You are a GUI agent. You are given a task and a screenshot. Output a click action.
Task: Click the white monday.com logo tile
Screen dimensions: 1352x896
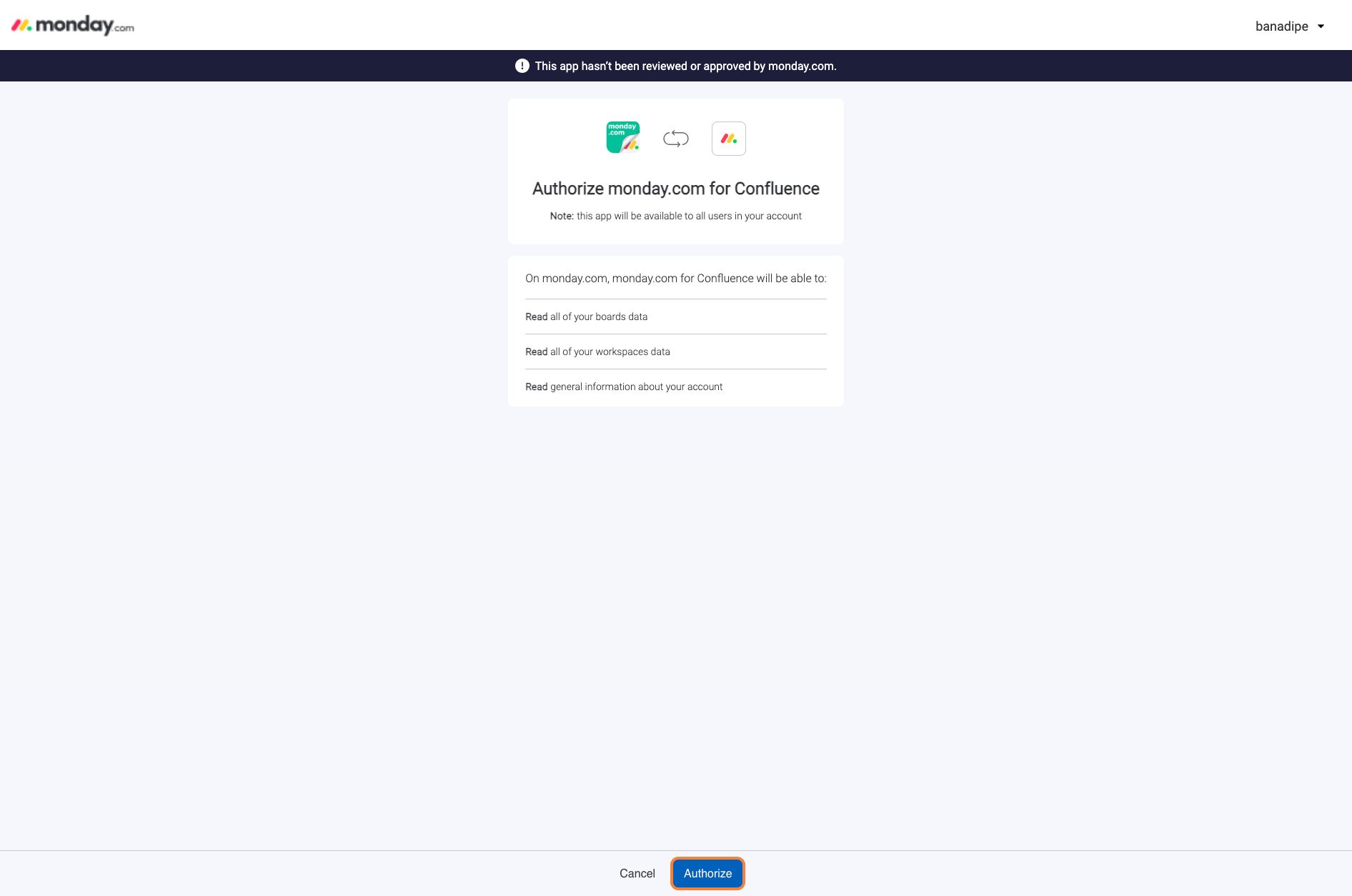729,139
